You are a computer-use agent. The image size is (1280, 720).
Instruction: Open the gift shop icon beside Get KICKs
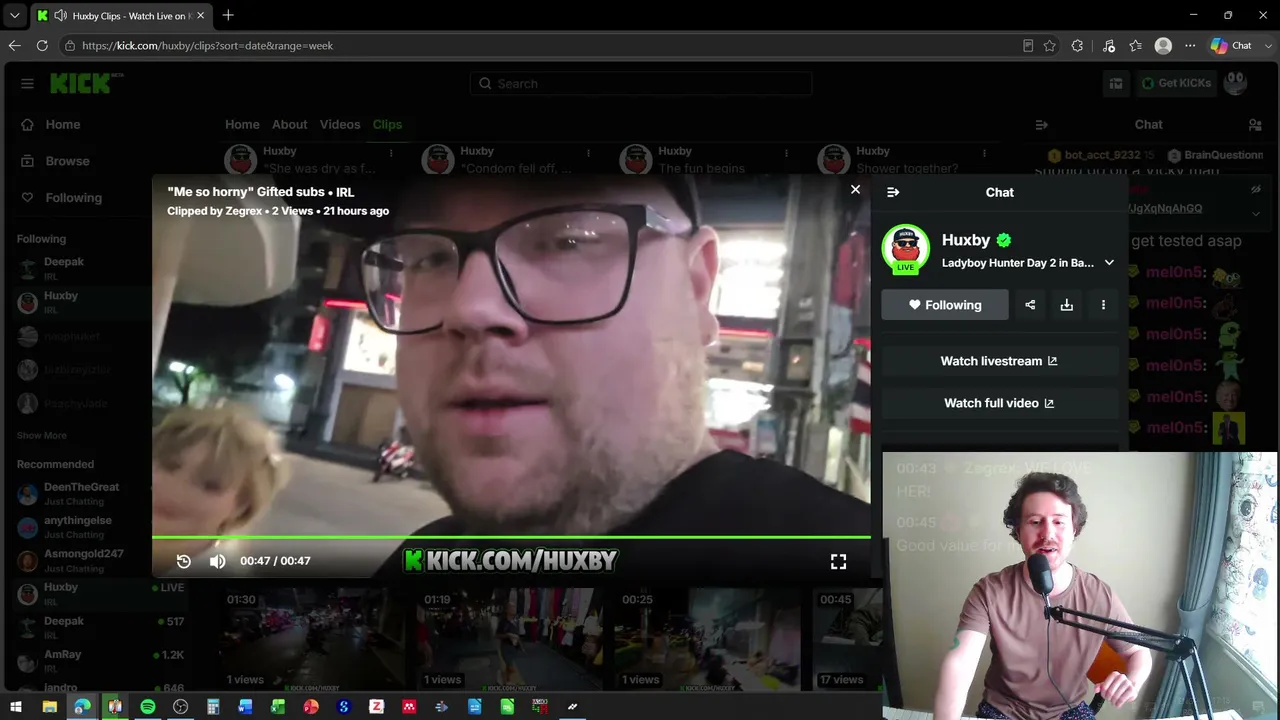1115,83
